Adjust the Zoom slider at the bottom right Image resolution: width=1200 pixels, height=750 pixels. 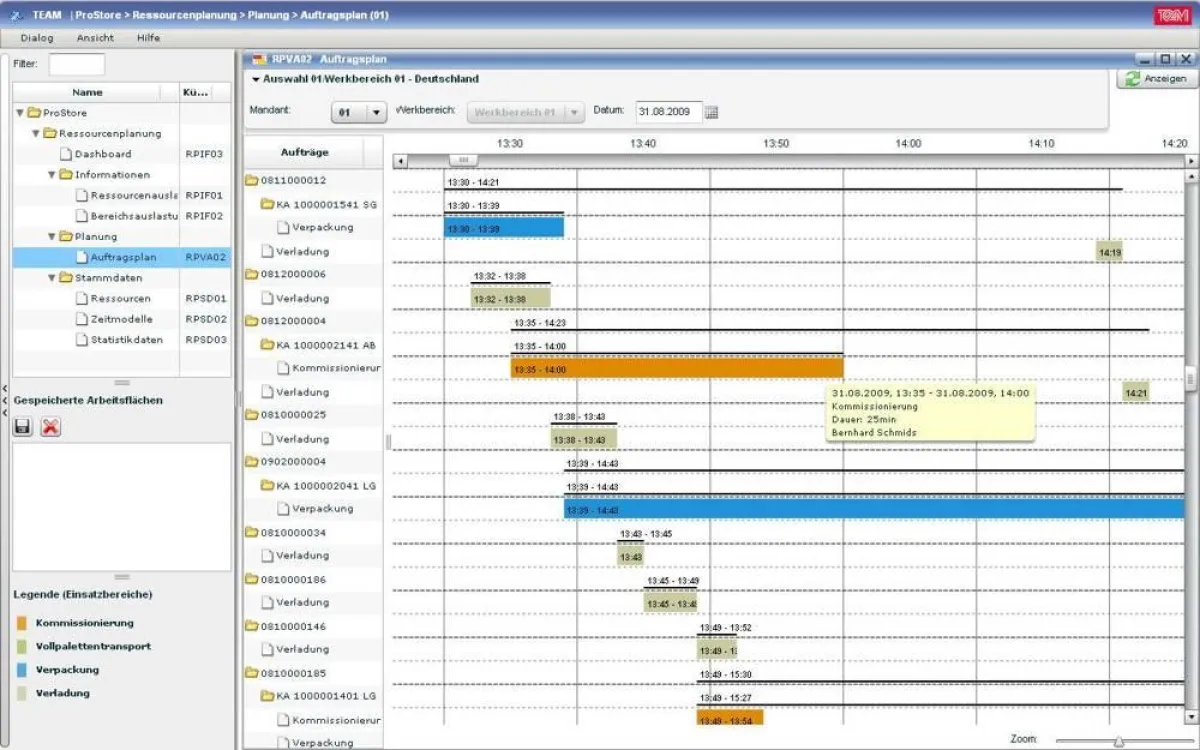pos(1120,743)
